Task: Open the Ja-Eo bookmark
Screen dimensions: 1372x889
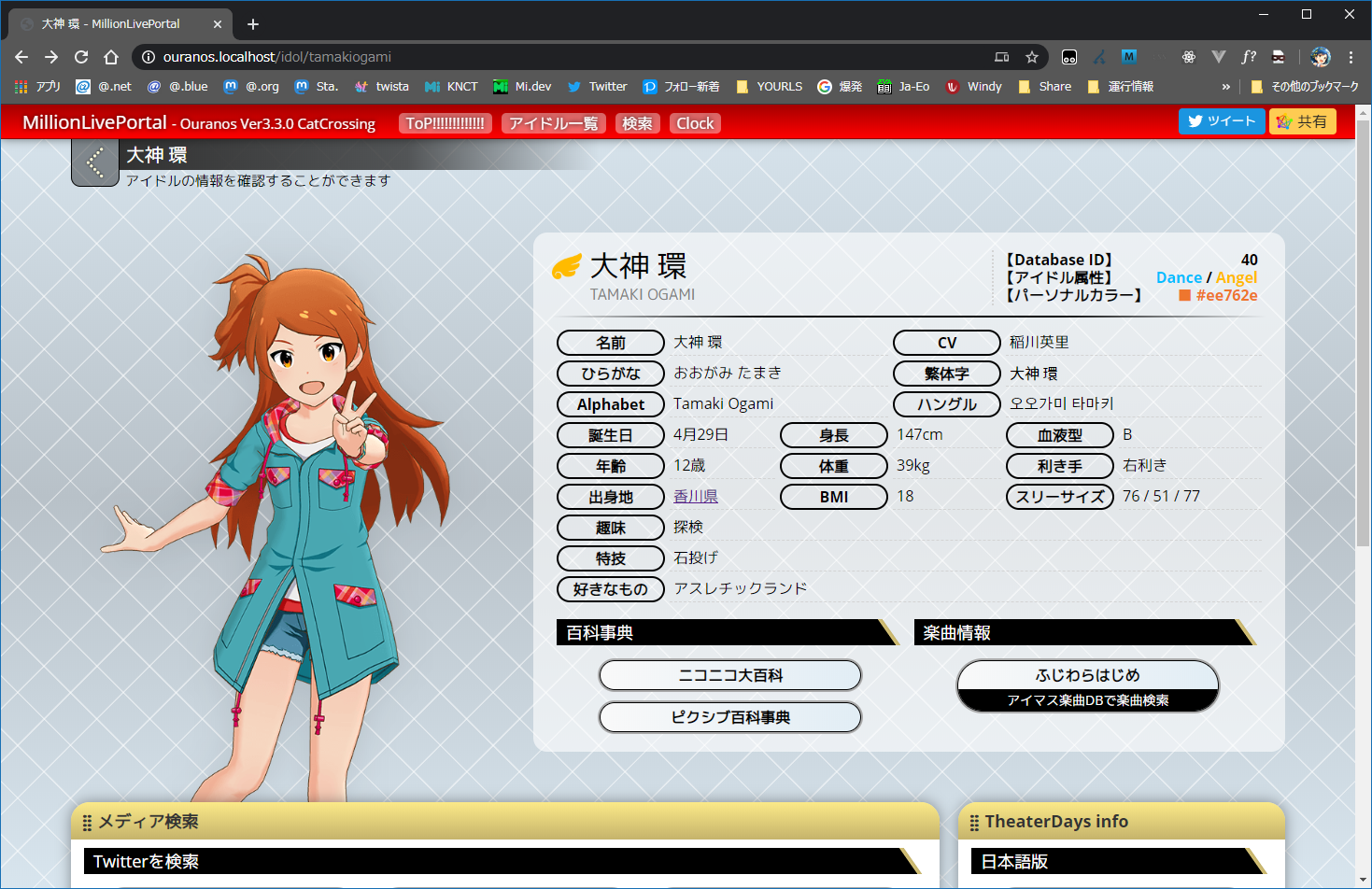Action: point(903,87)
